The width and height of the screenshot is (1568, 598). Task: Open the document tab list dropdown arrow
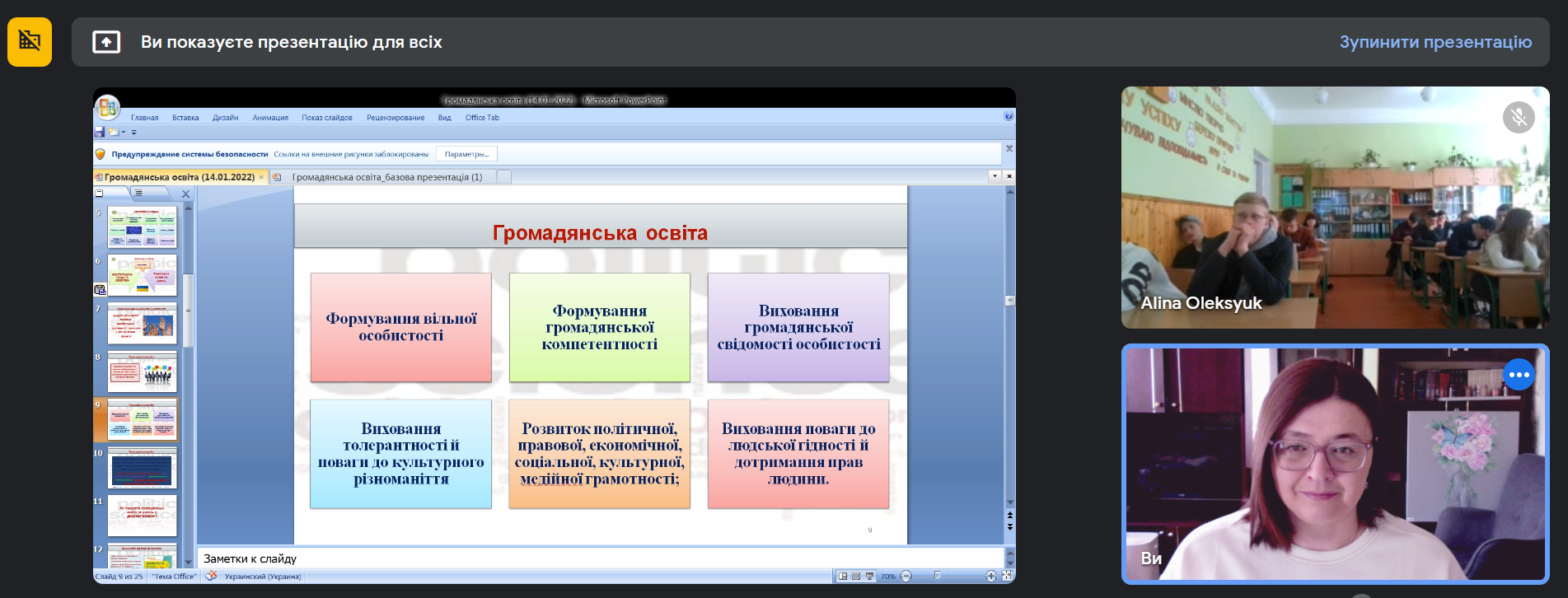995,176
